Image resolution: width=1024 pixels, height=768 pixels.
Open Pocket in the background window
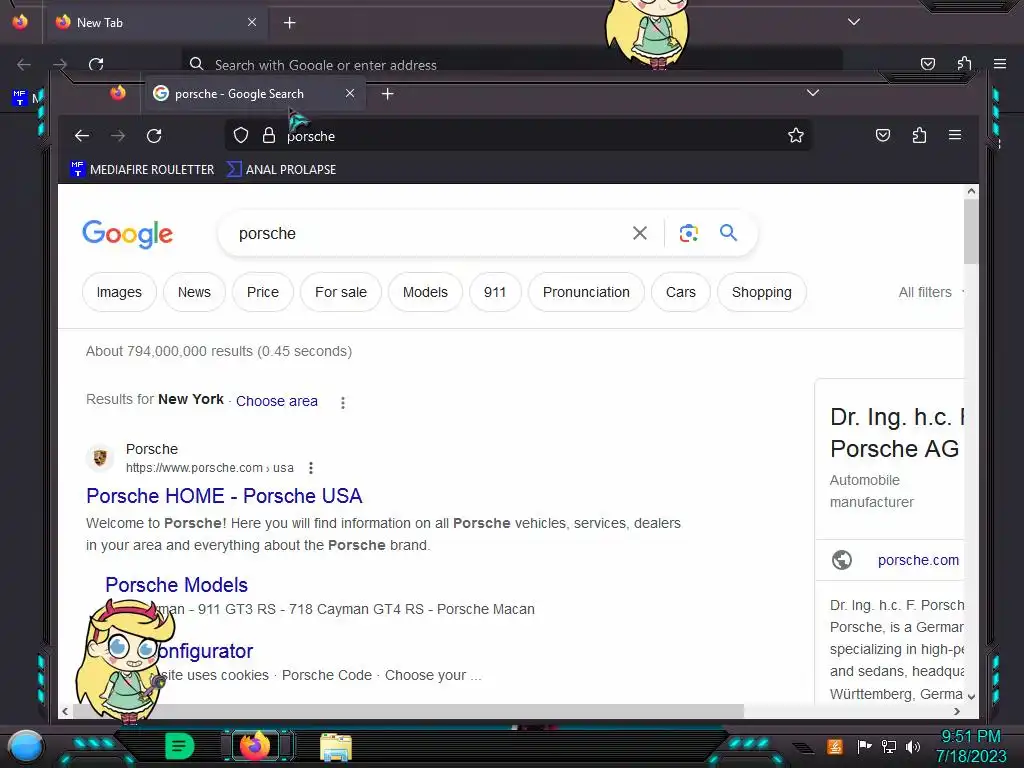tap(927, 63)
